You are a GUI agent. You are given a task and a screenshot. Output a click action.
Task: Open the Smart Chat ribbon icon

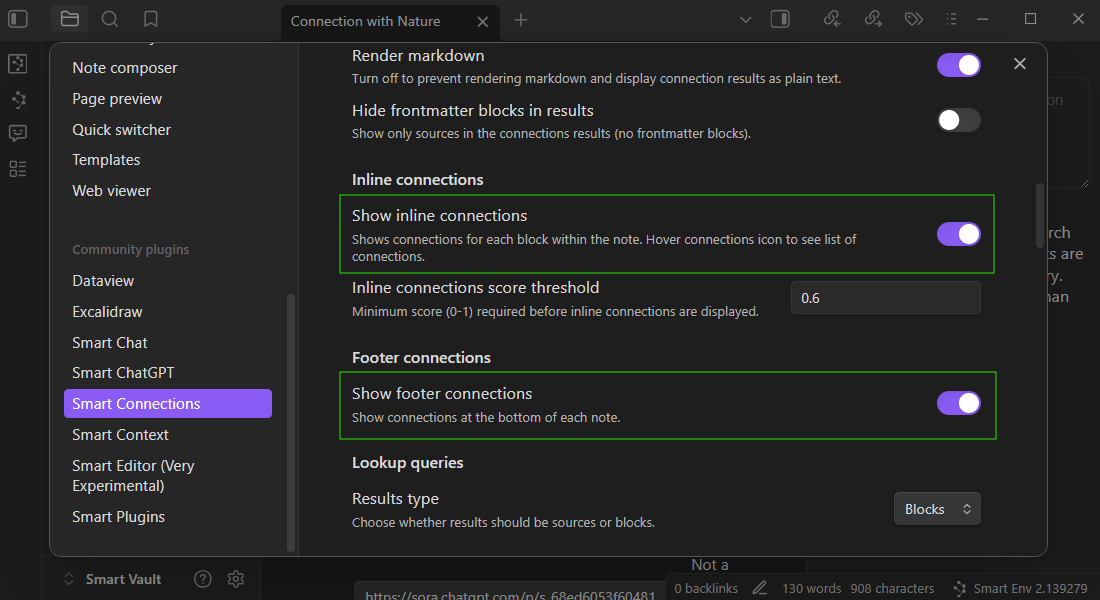coord(17,133)
